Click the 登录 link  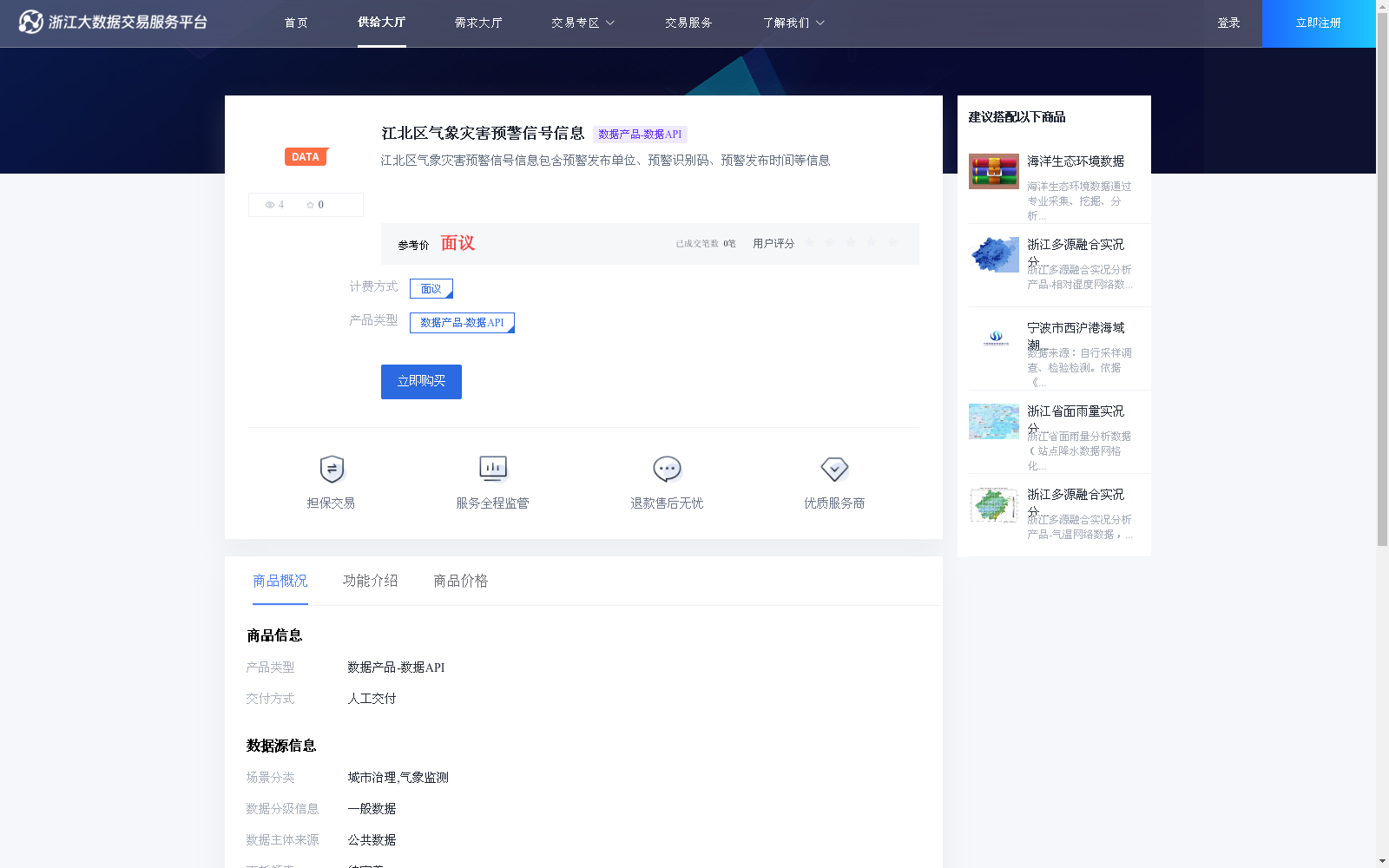[1228, 23]
